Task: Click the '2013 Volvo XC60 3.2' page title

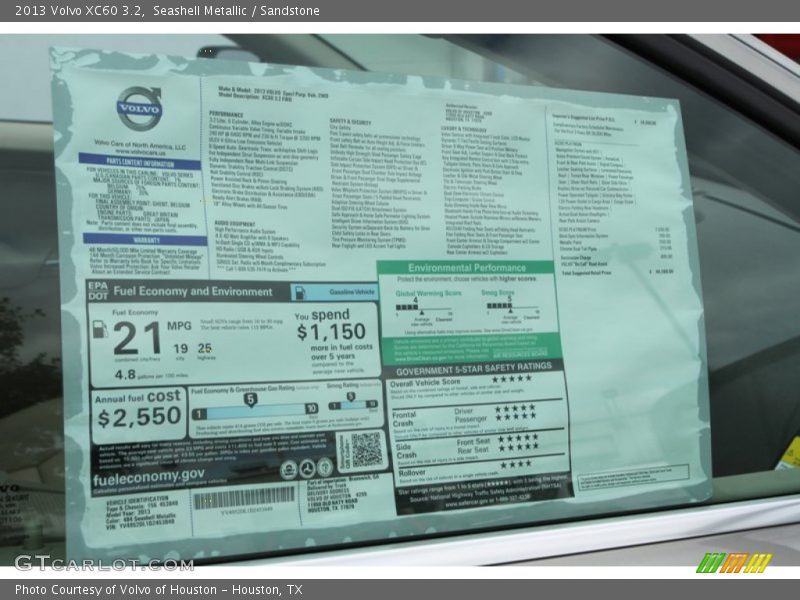Action: click(x=79, y=10)
